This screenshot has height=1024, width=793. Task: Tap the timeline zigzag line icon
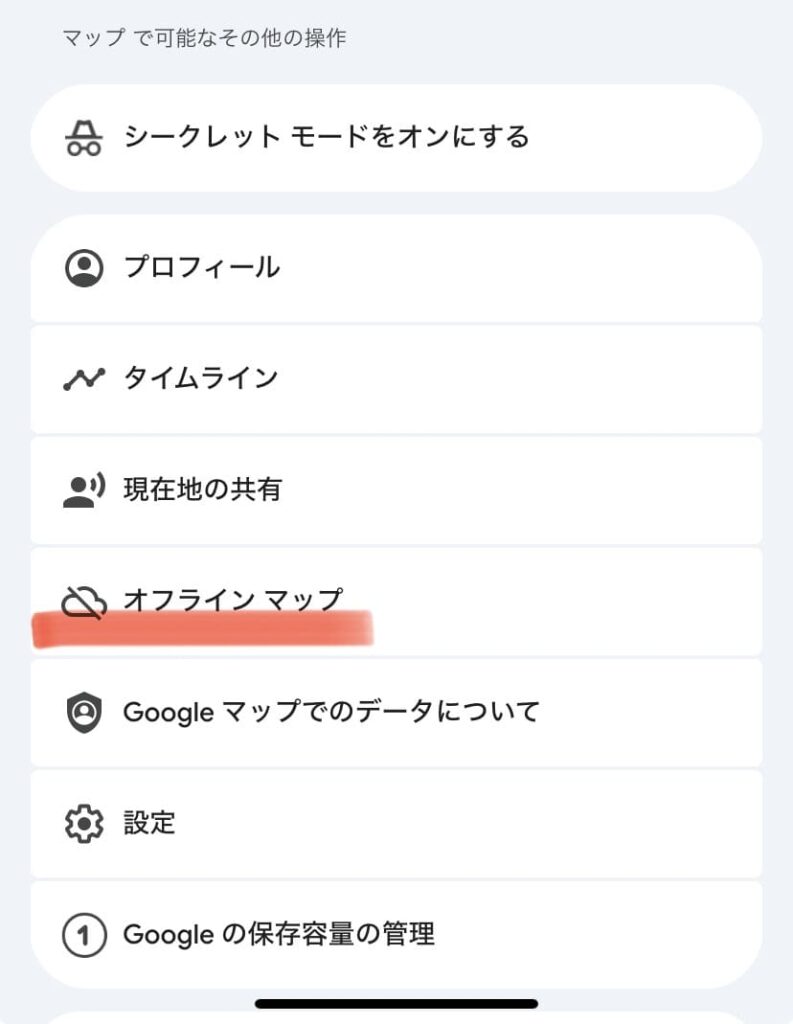[84, 379]
